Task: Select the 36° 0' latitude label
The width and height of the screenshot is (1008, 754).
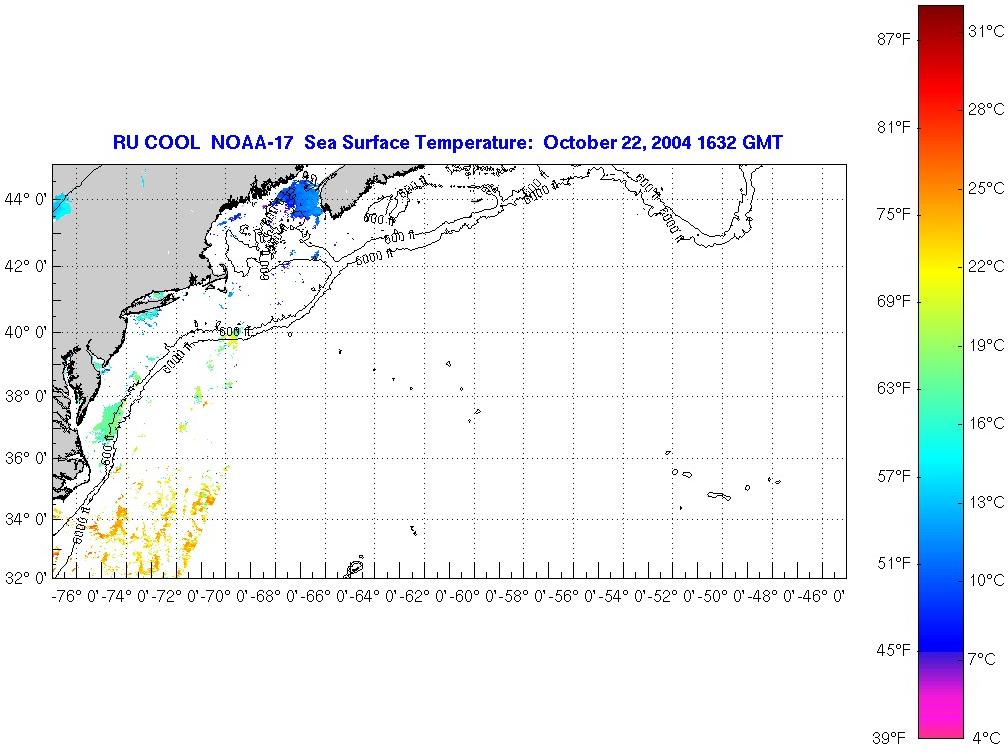Action: coord(25,458)
